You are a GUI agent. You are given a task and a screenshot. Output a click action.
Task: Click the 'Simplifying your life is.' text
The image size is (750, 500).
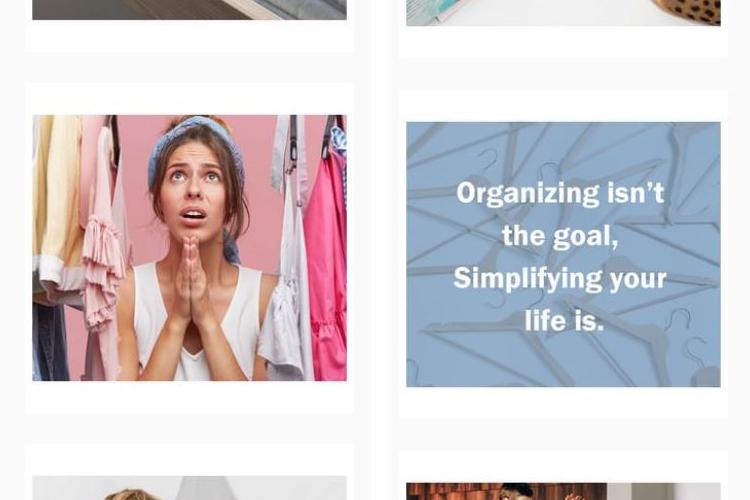[x=560, y=299]
